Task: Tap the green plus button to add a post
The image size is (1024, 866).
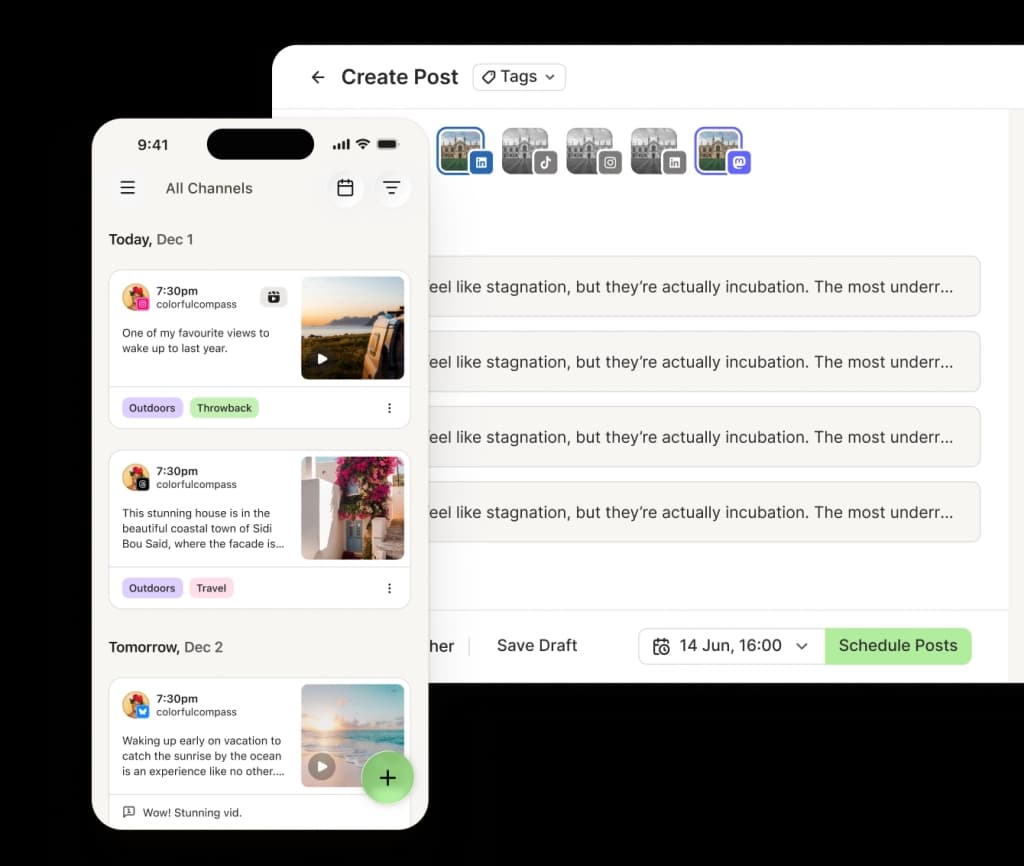Action: pyautogui.click(x=388, y=777)
